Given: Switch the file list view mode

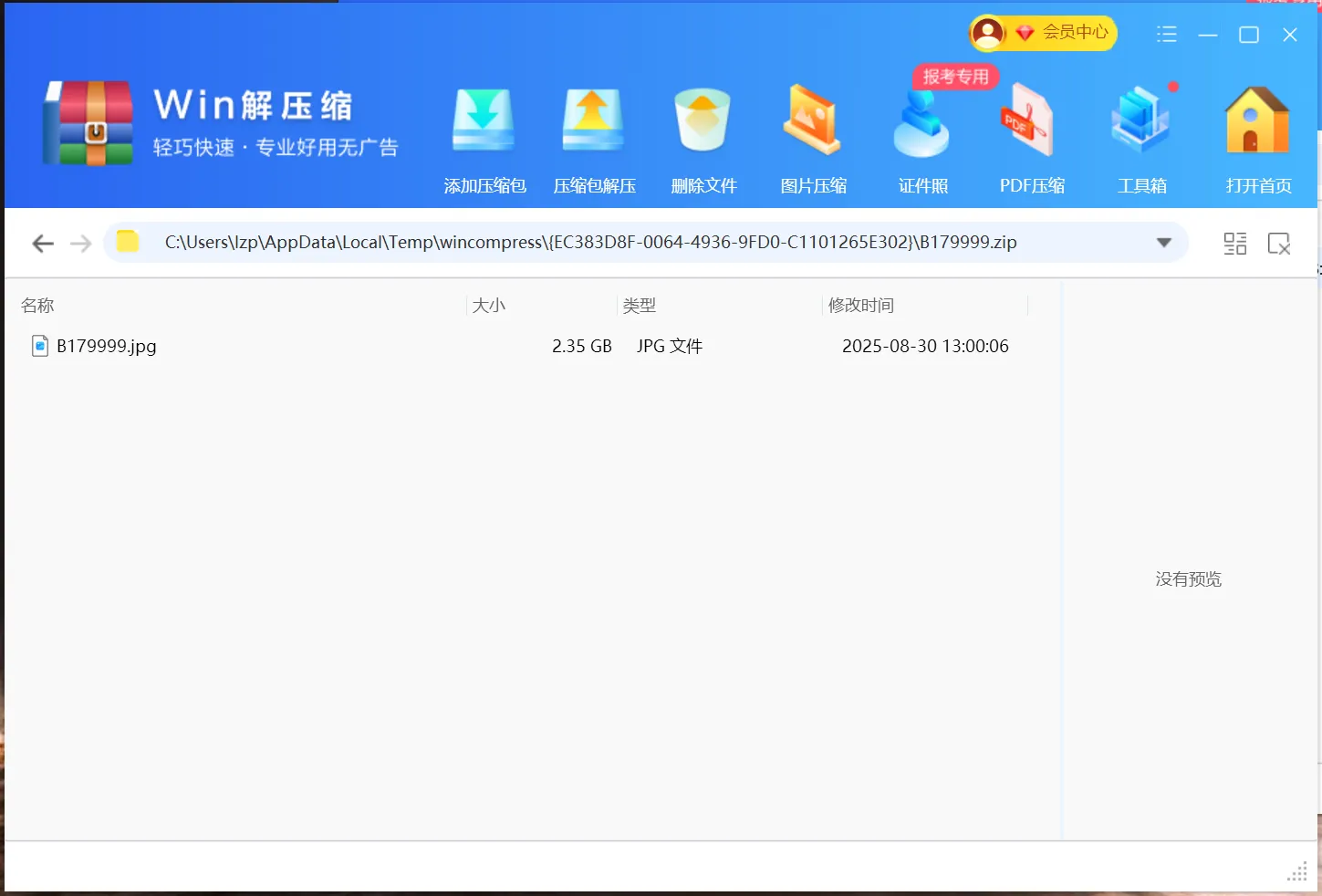Looking at the screenshot, I should point(1234,244).
